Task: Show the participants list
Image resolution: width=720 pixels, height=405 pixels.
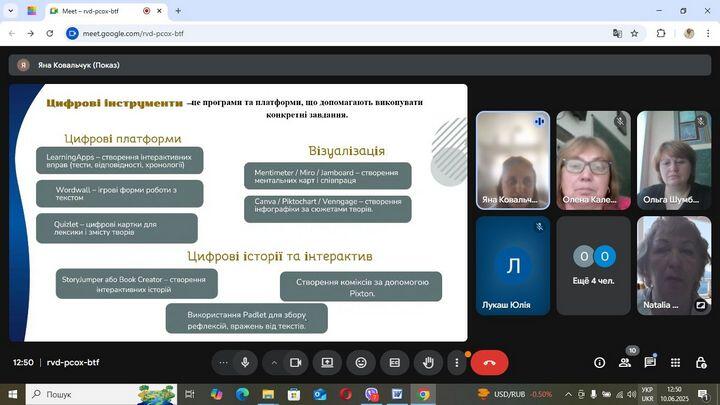Action: click(624, 363)
